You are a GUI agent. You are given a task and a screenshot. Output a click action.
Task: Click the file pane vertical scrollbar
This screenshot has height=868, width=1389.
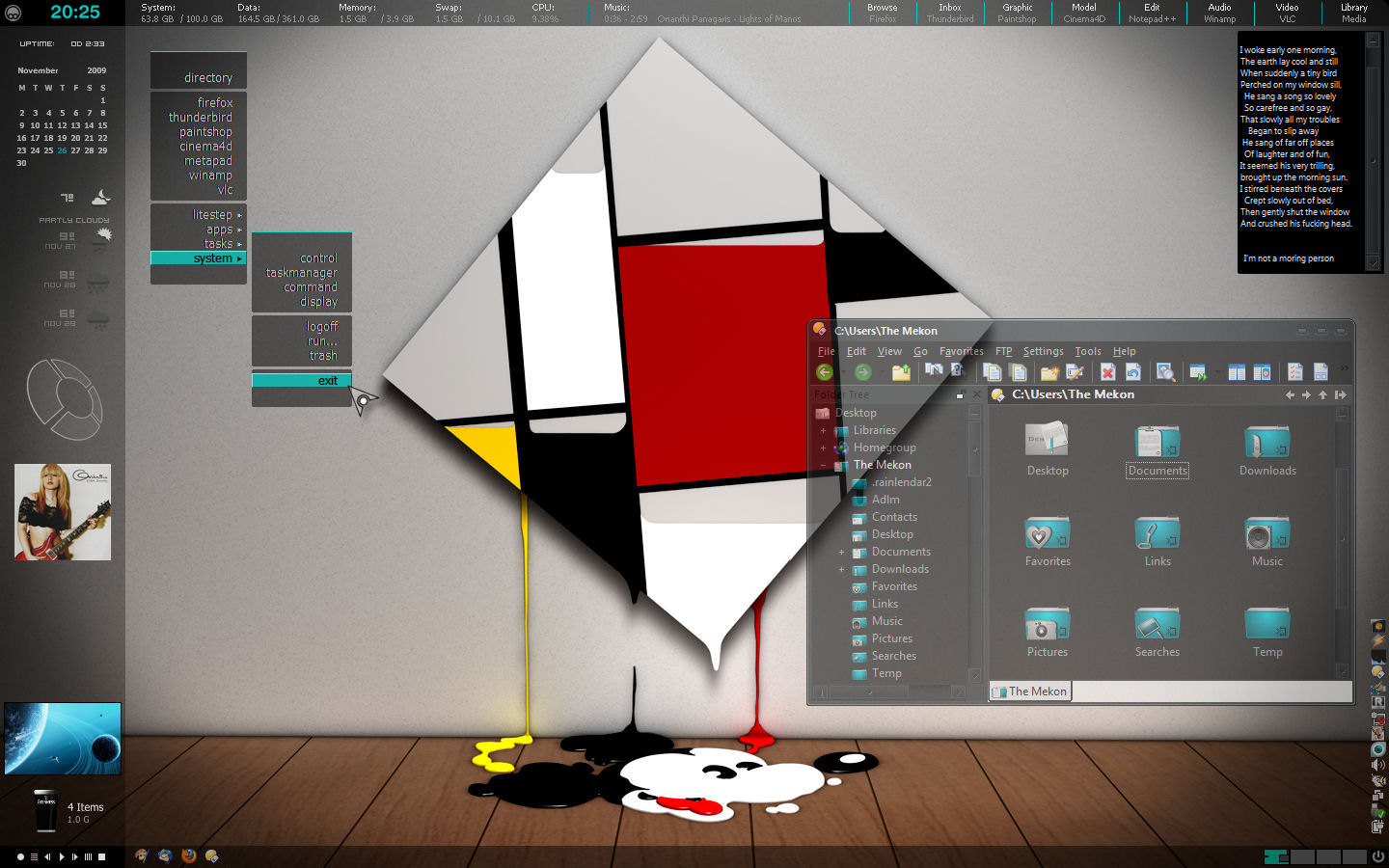click(x=1342, y=543)
